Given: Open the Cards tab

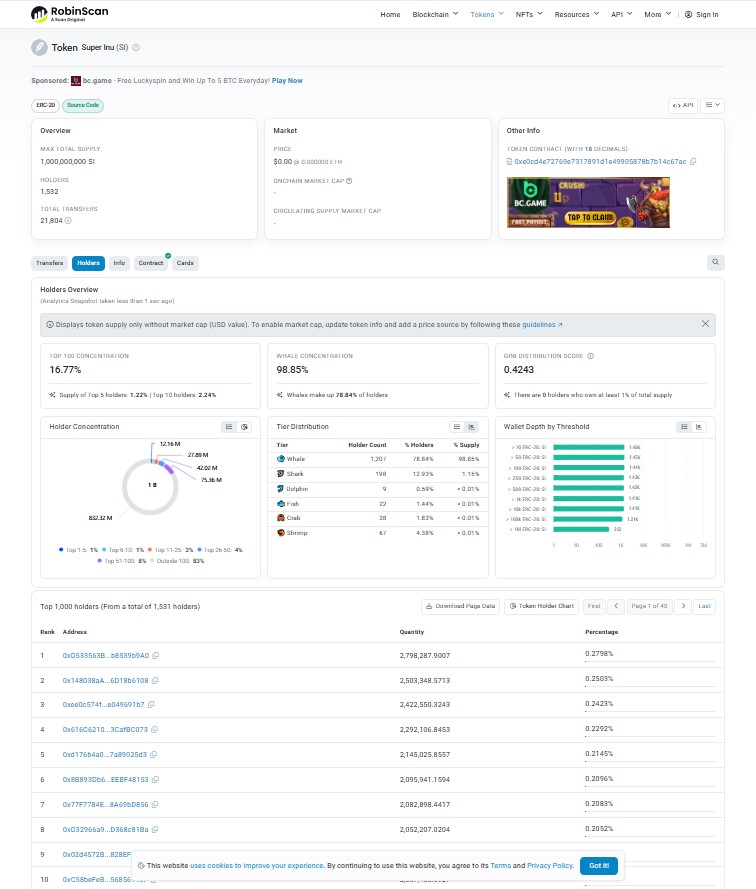Looking at the screenshot, I should click(x=185, y=263).
